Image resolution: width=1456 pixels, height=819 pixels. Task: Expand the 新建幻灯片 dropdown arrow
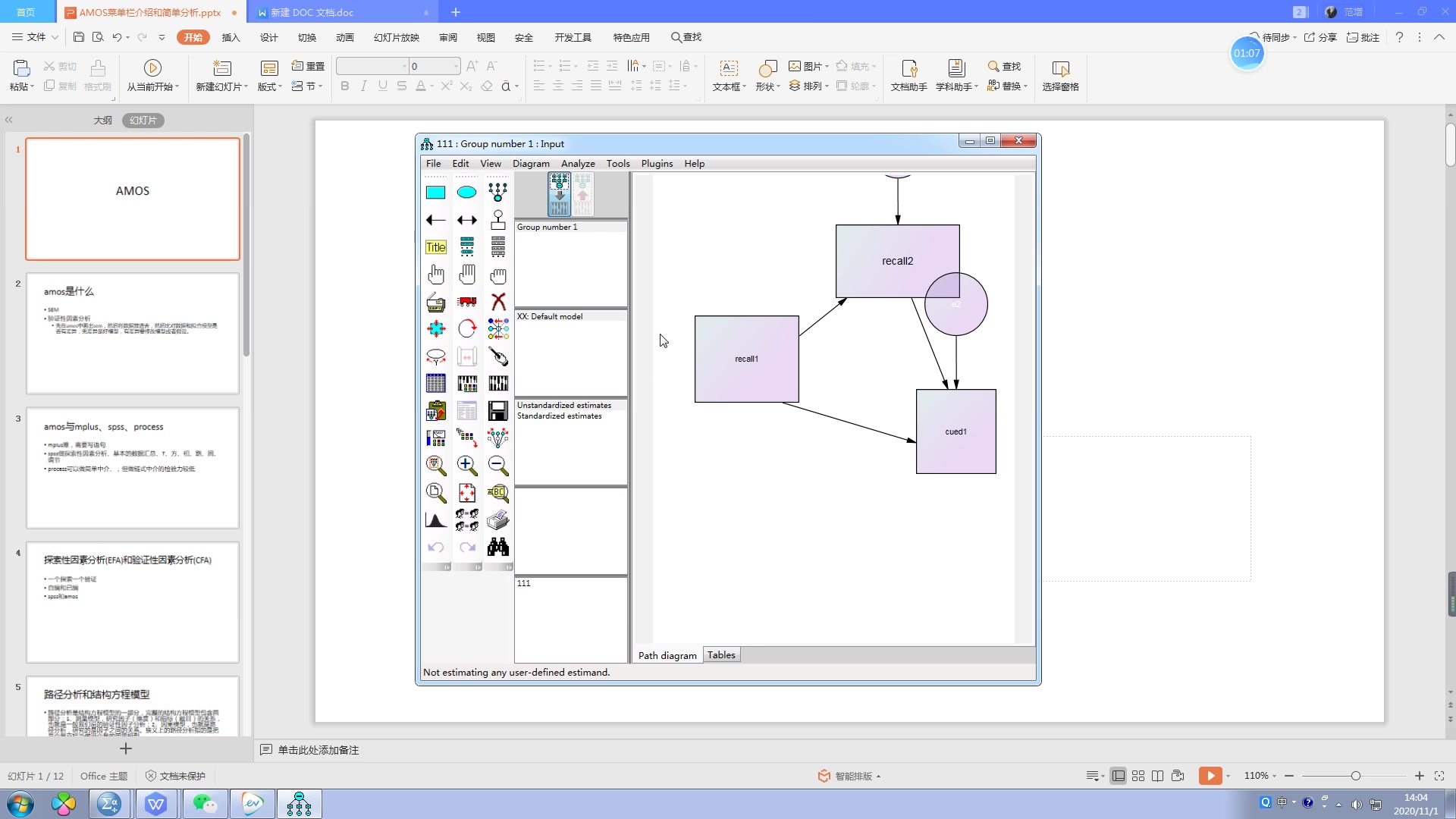tap(246, 87)
